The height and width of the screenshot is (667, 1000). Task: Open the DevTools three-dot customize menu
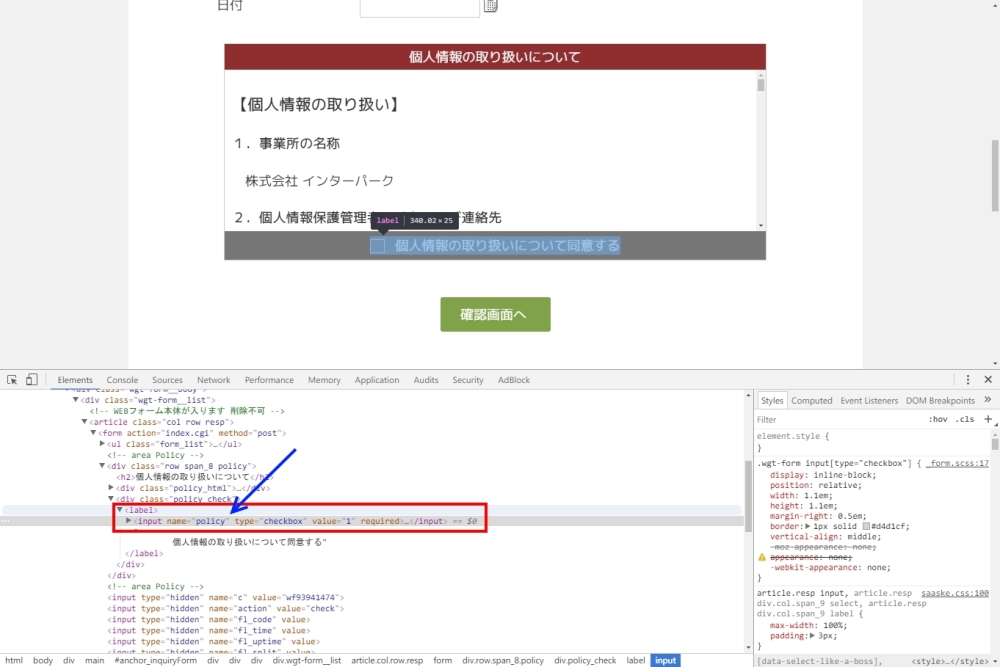click(968, 380)
